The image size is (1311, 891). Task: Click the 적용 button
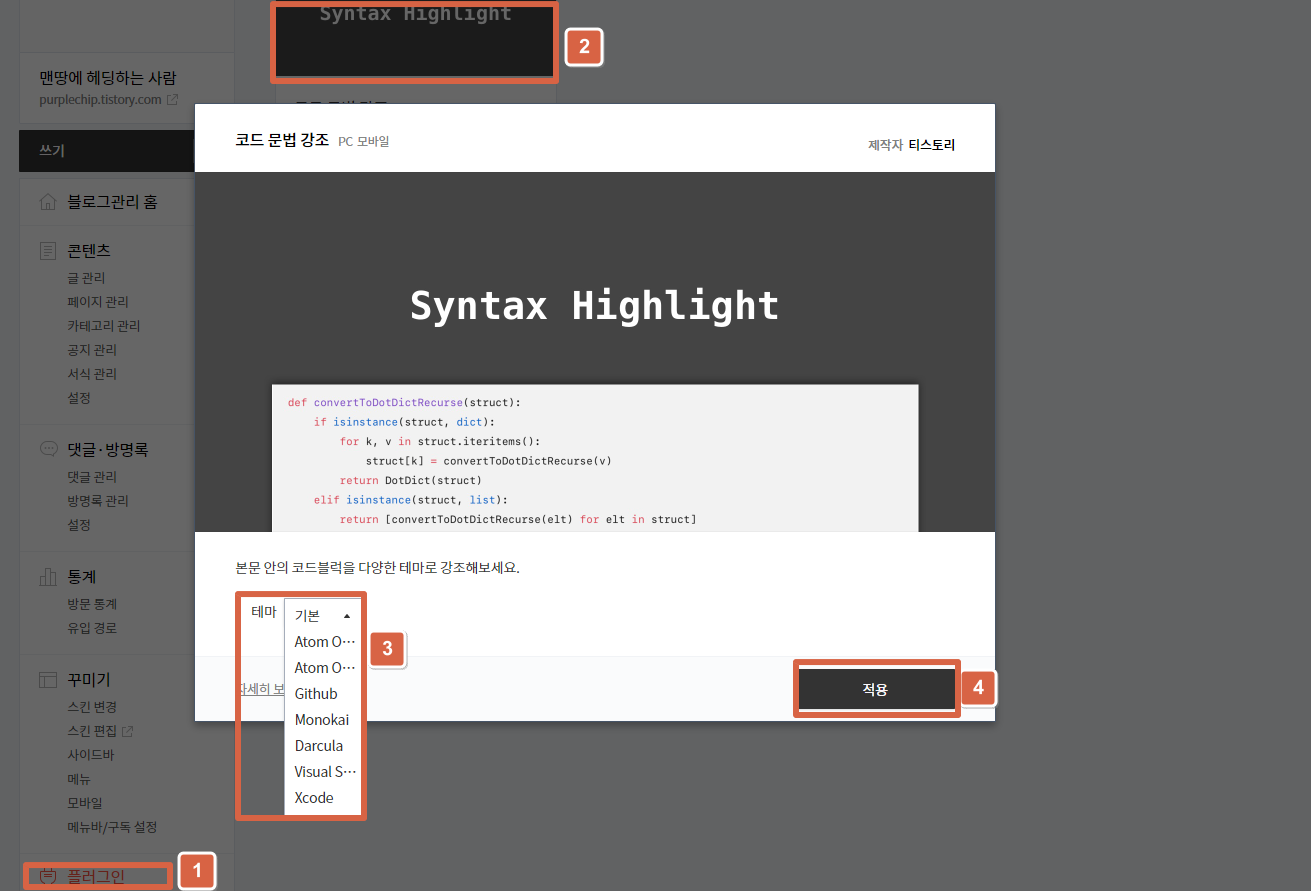(875, 689)
